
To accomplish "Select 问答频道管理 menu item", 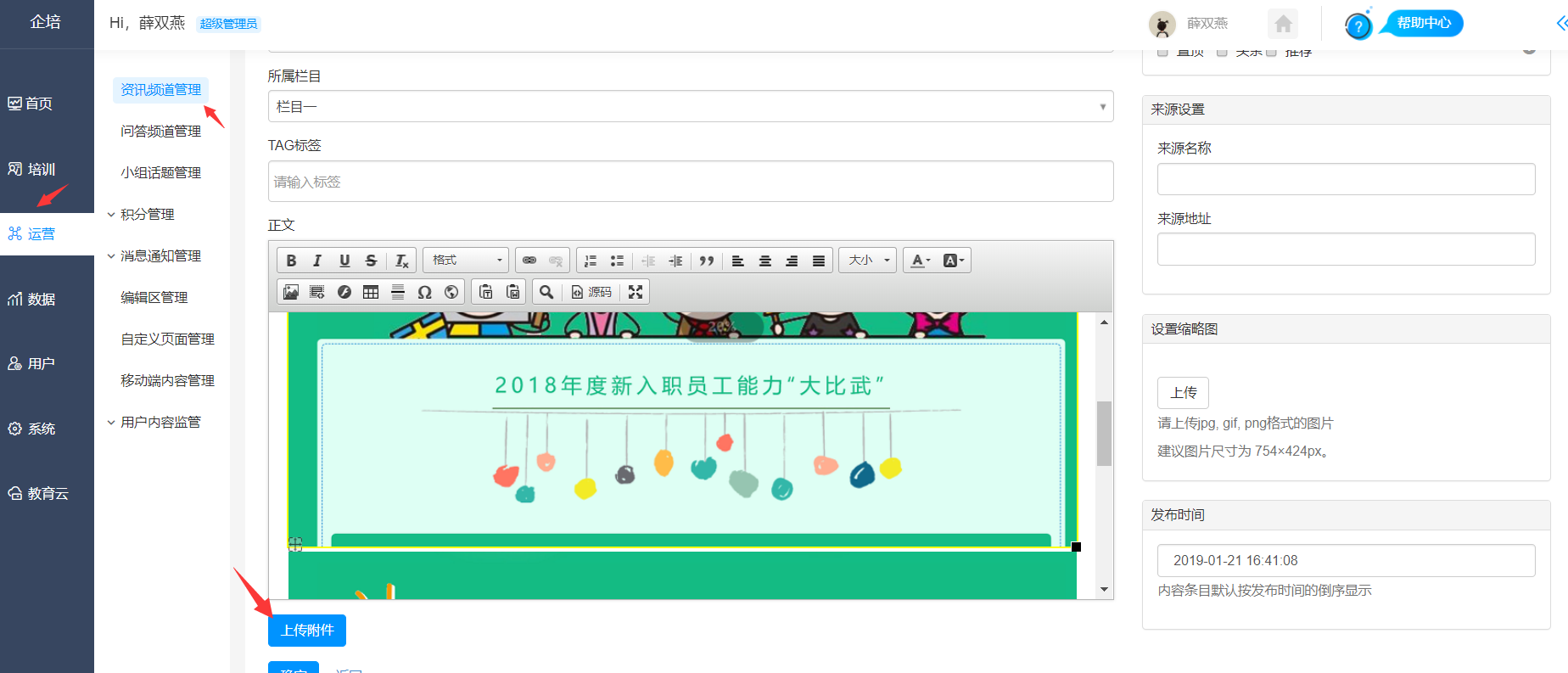I will tap(160, 132).
